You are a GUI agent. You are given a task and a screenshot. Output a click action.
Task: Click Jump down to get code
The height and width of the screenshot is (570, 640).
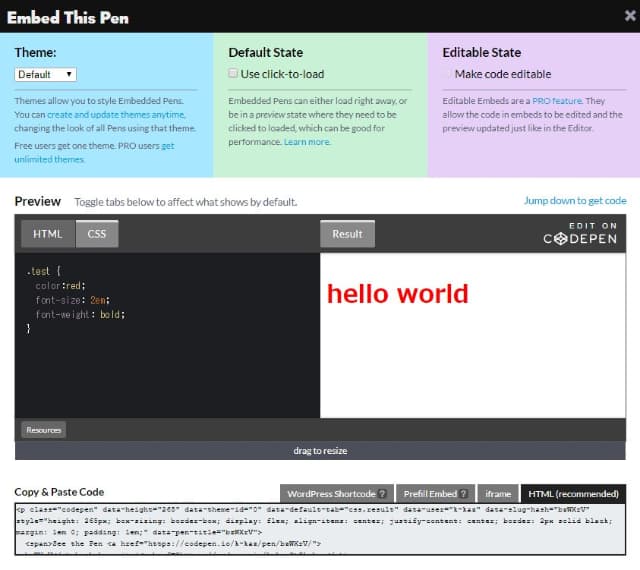575,201
